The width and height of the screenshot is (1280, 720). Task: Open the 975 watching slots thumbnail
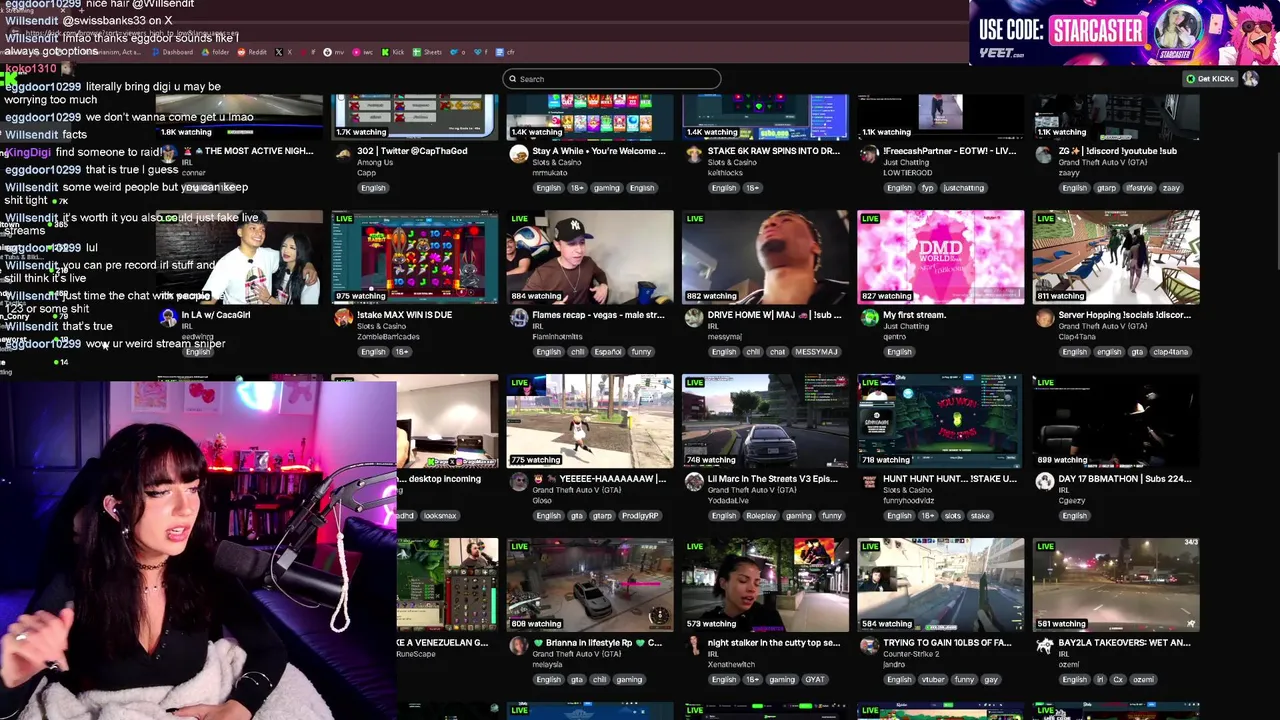coord(415,256)
